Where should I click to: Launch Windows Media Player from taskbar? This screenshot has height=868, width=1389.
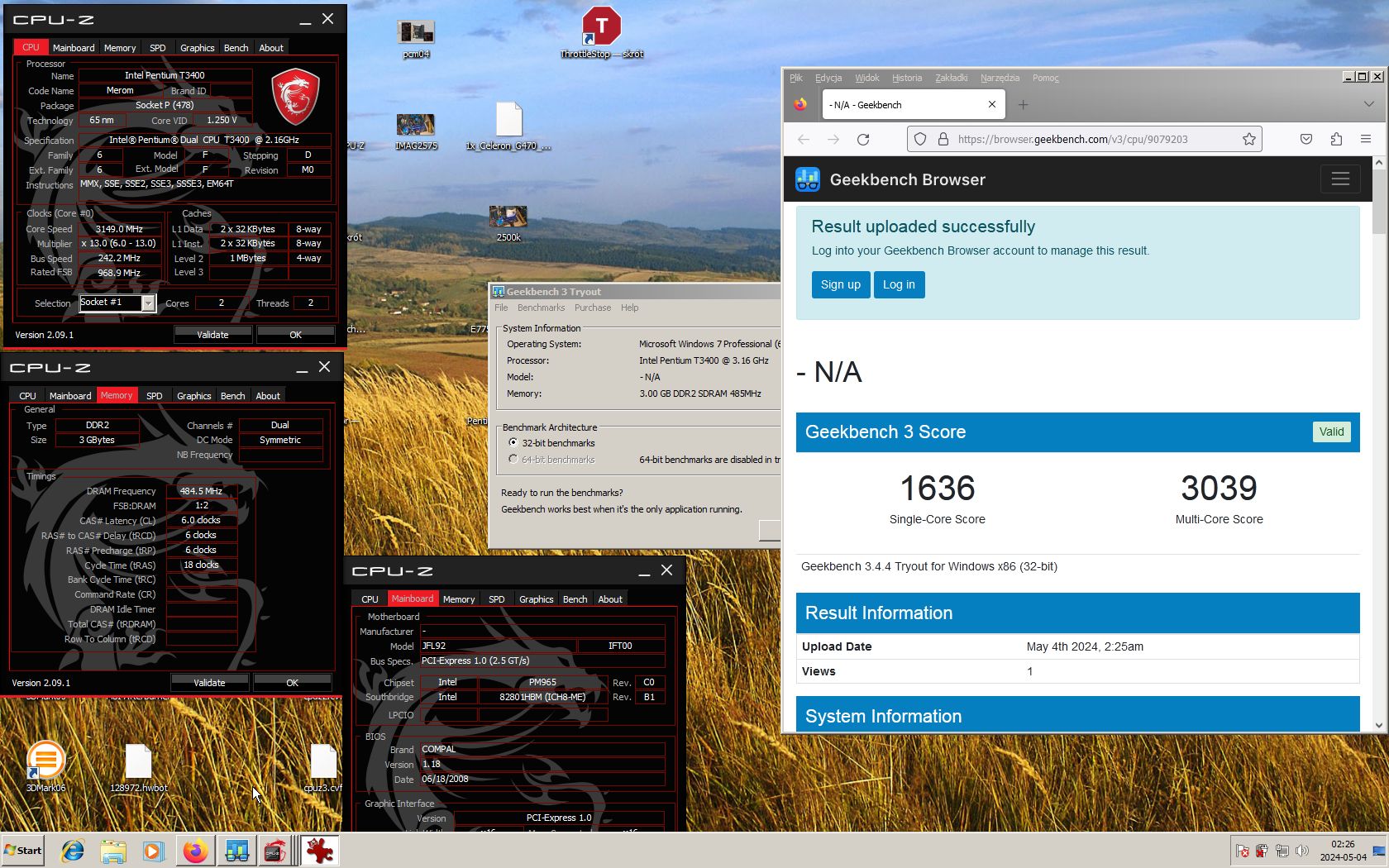point(153,851)
